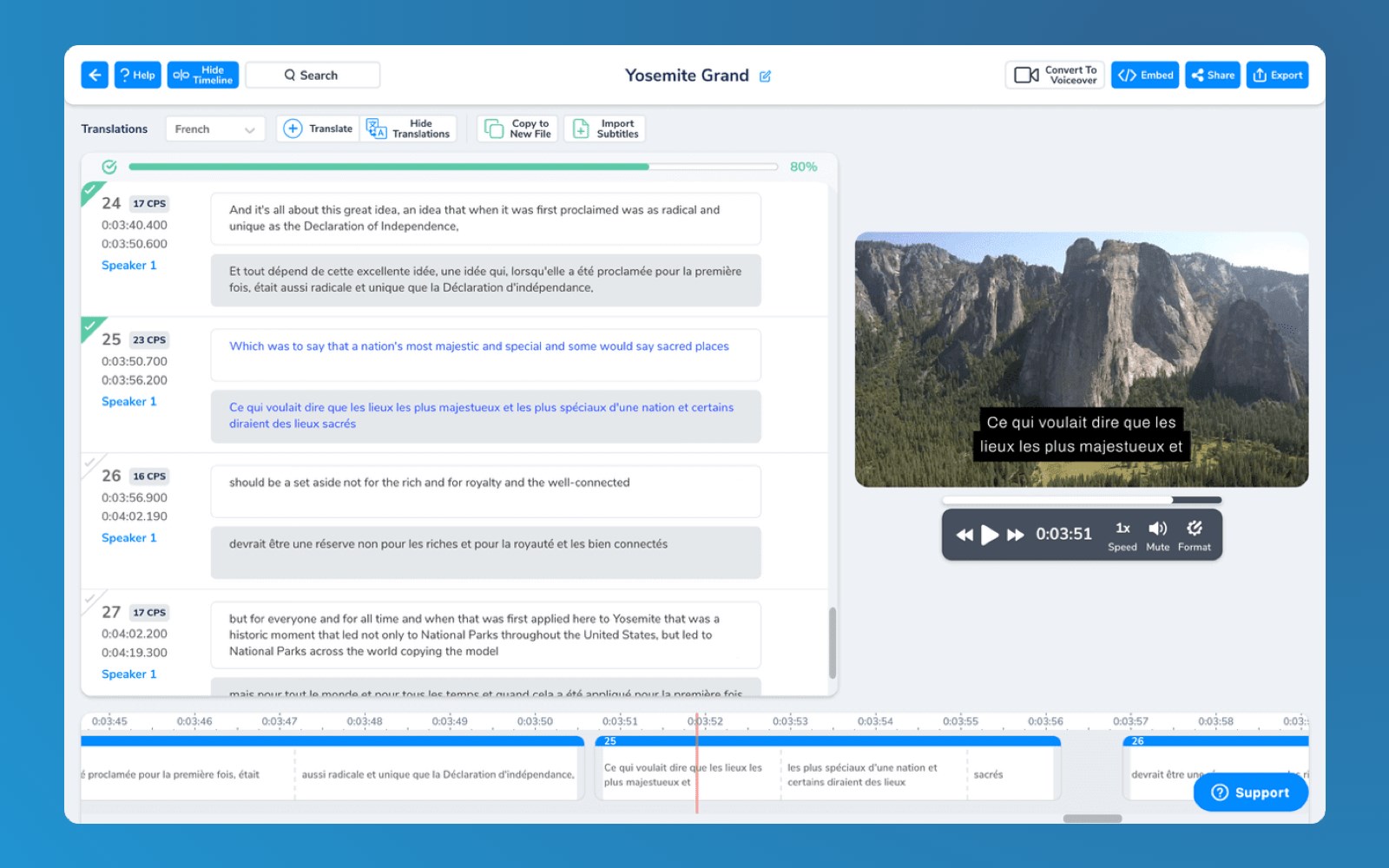This screenshot has width=1389, height=868.
Task: Edit English text 'but for everyone and for all time'
Action: pyautogui.click(x=486, y=635)
